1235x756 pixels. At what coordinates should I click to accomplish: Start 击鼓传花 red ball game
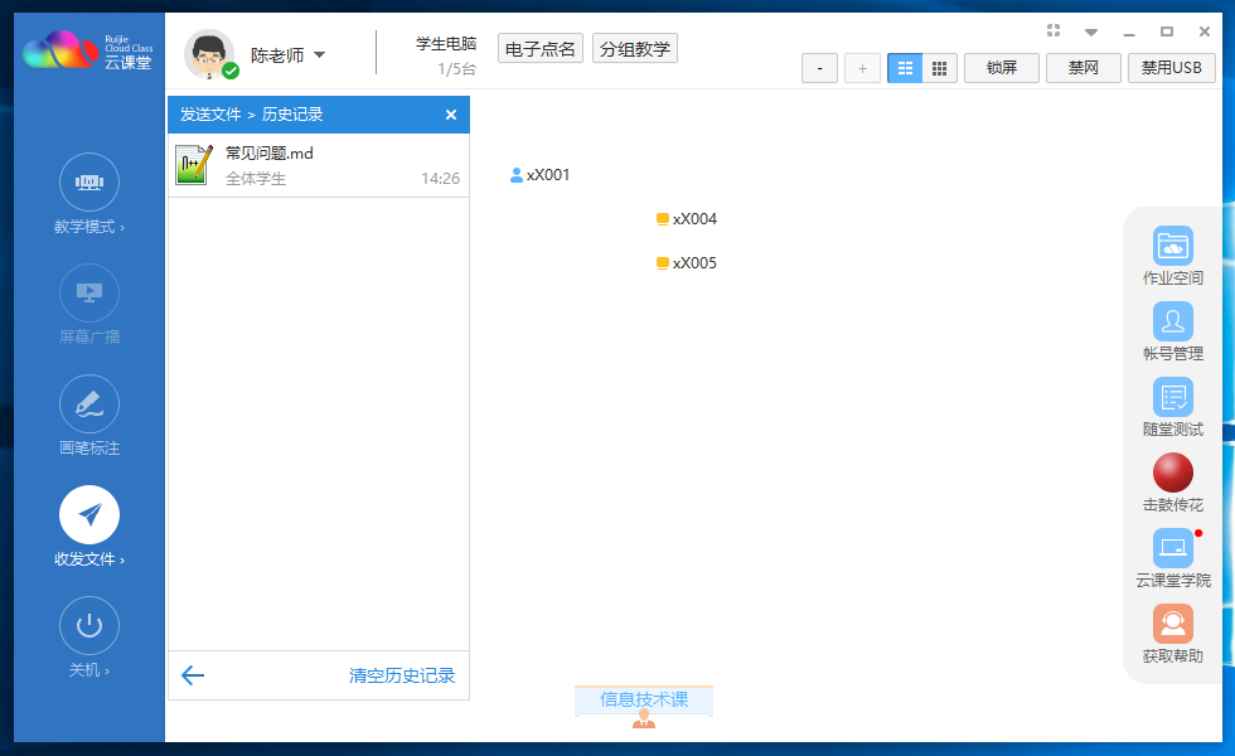[x=1173, y=473]
